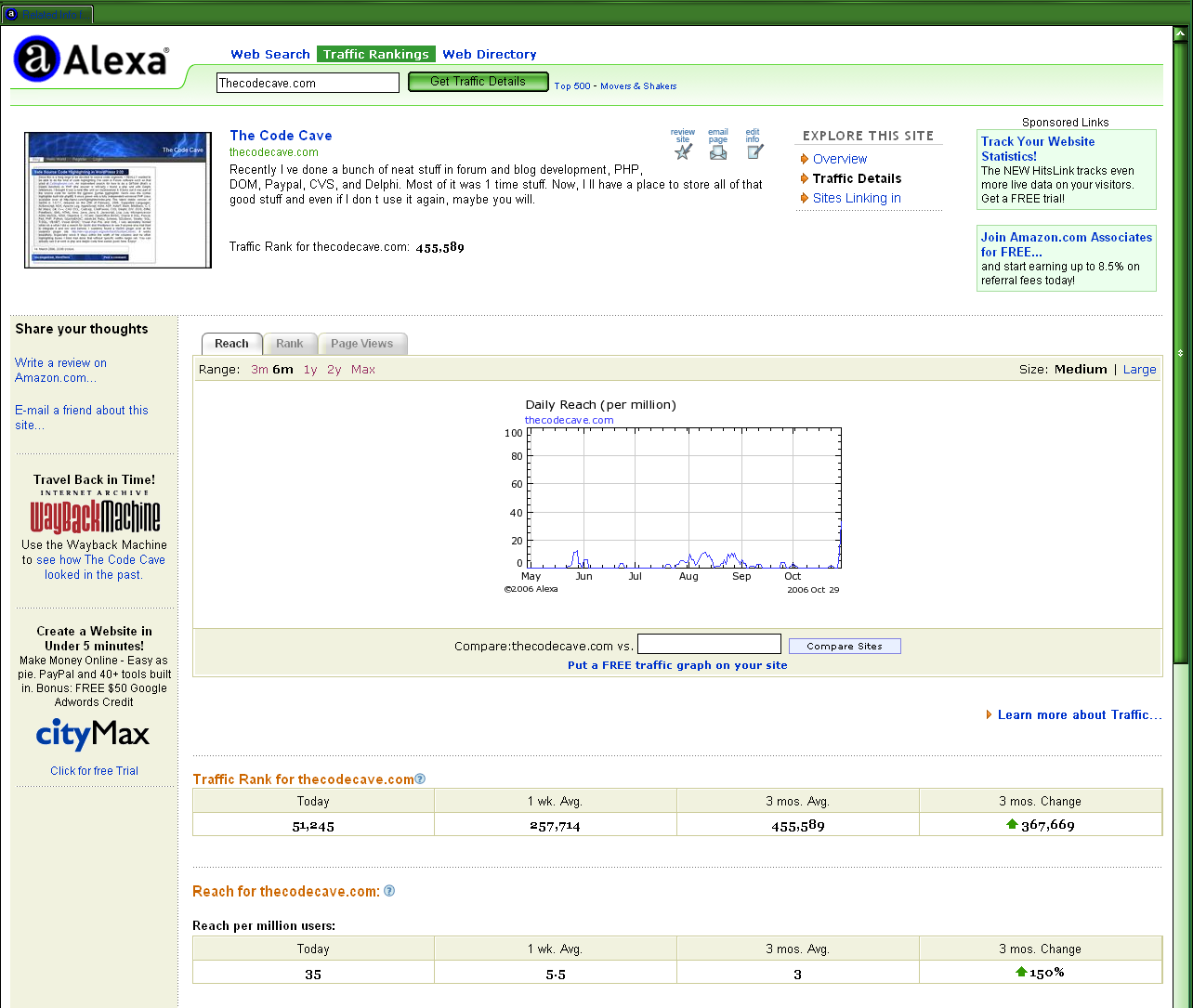
Task: Click the Click for free Trial link
Action: (x=94, y=771)
